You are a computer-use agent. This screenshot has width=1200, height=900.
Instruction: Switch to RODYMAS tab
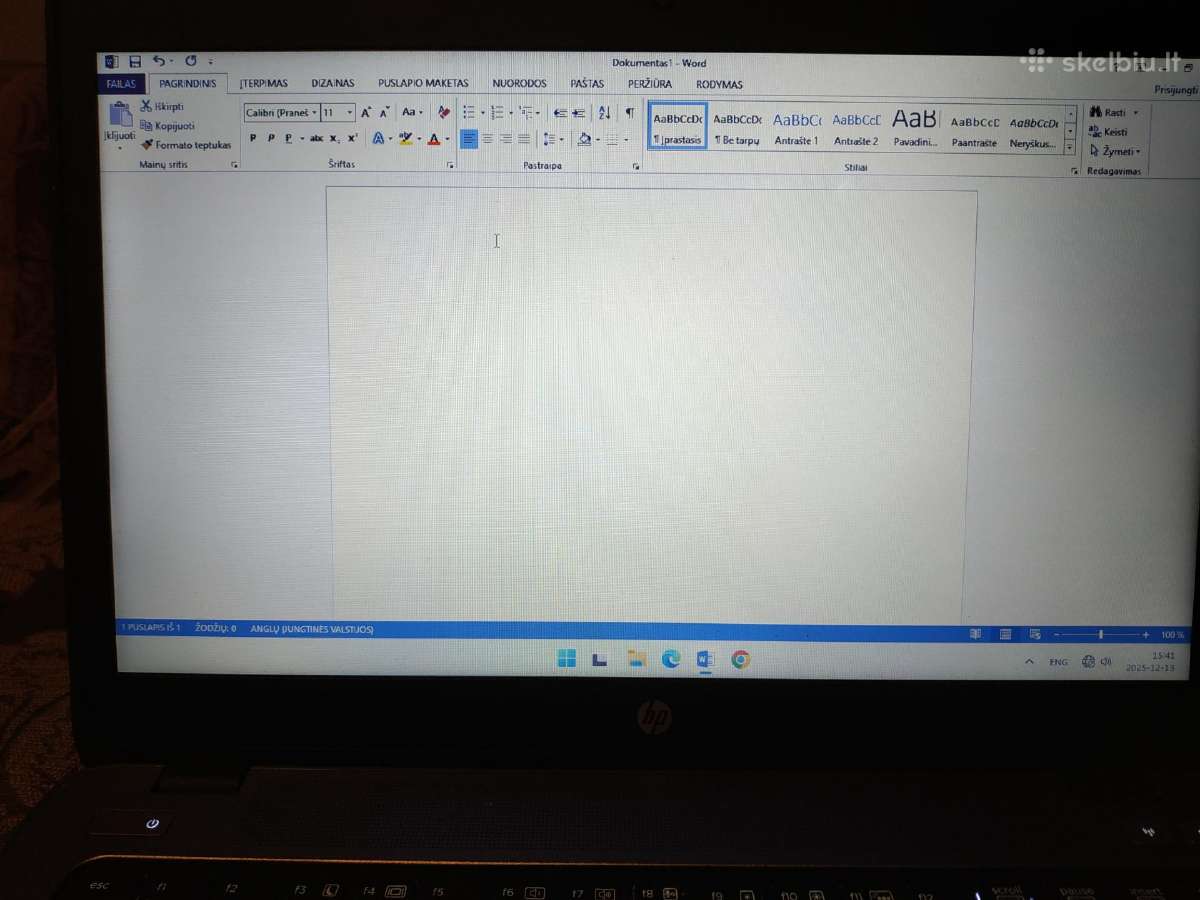click(x=720, y=85)
